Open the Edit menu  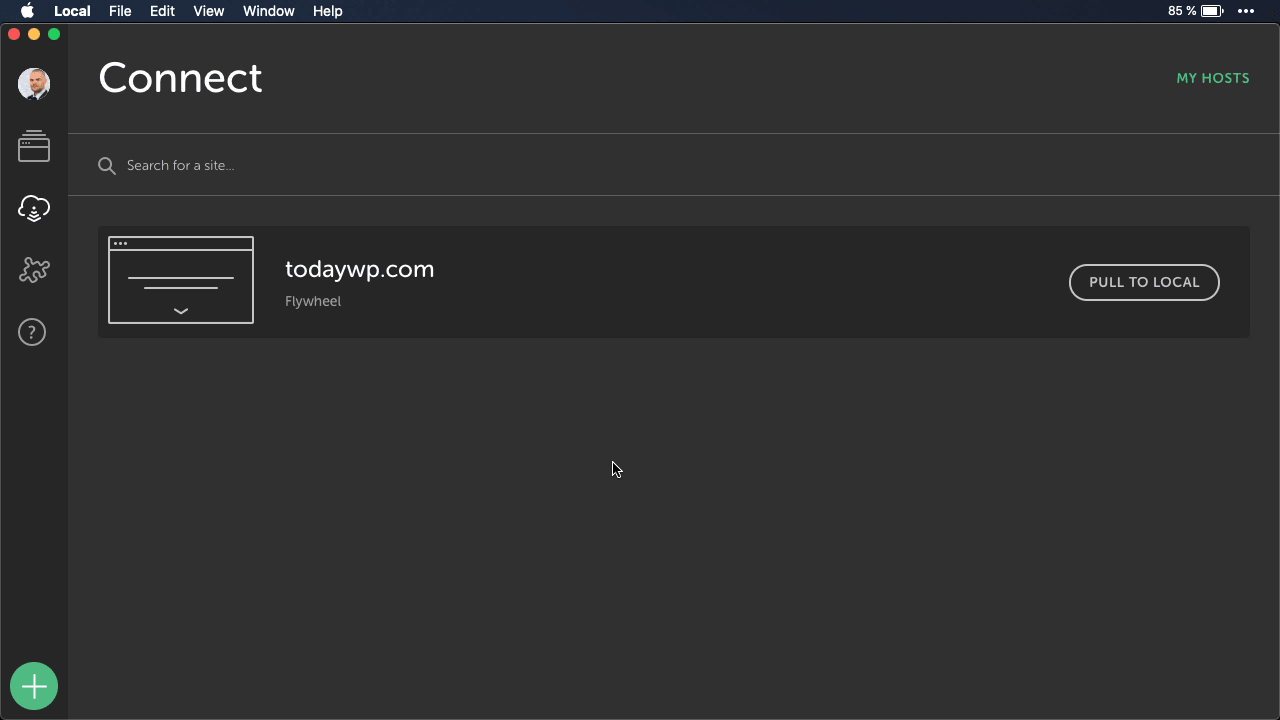pyautogui.click(x=162, y=11)
